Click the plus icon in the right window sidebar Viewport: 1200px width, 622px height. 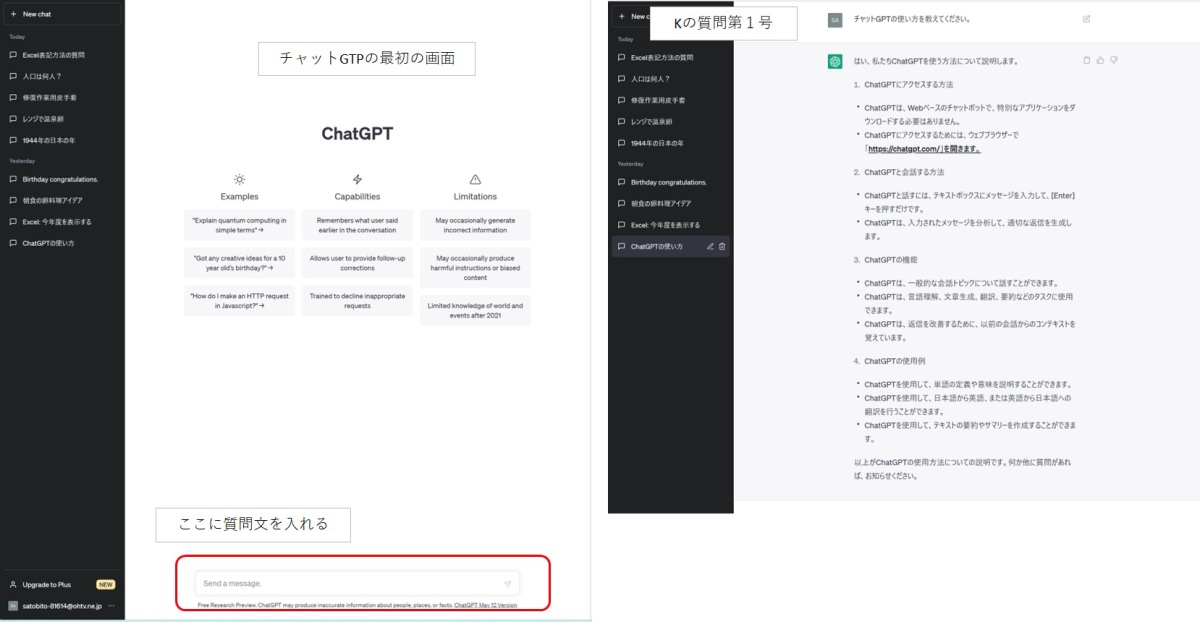click(622, 16)
